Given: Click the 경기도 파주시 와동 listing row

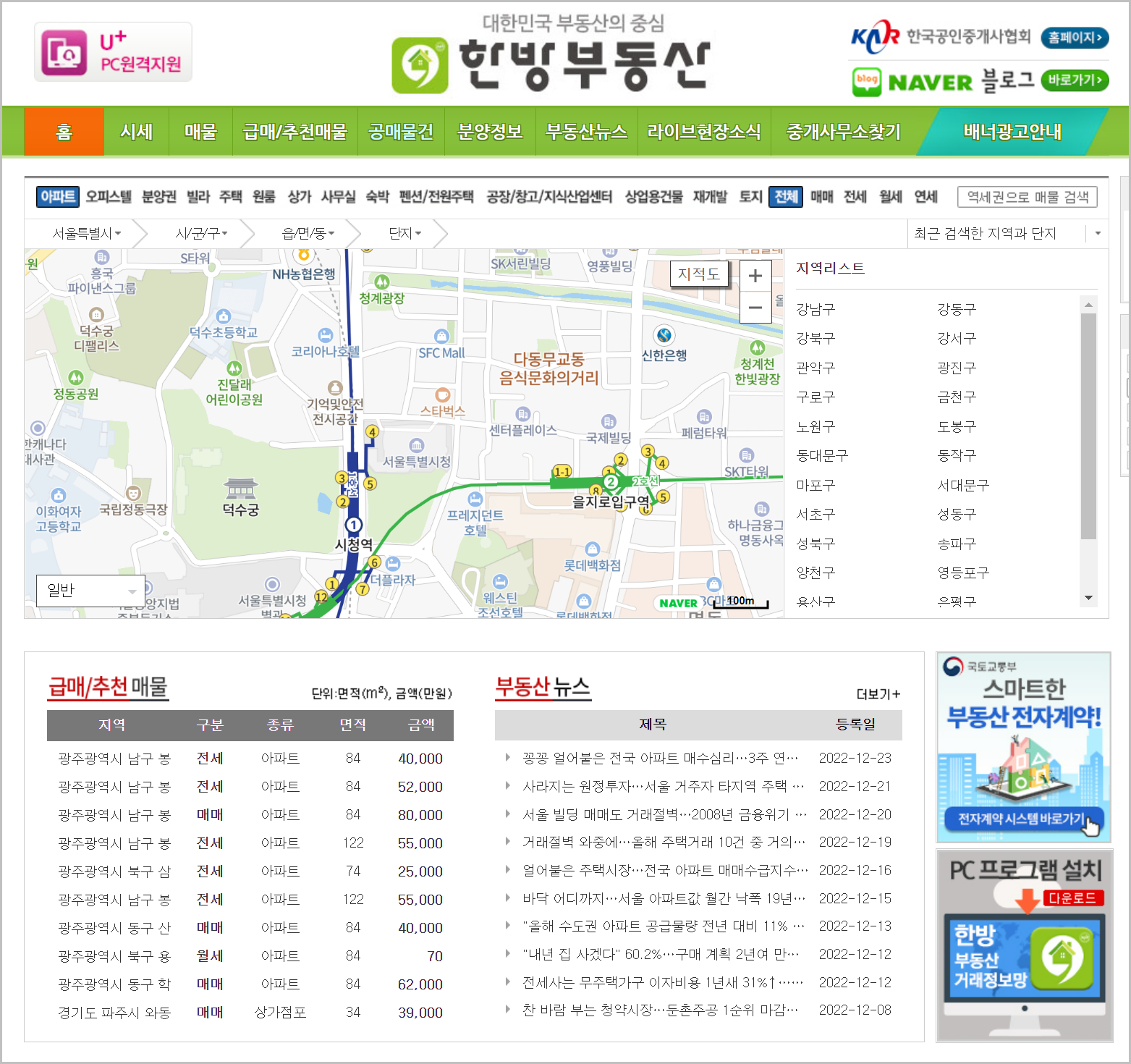Looking at the screenshot, I should pyautogui.click(x=250, y=1013).
